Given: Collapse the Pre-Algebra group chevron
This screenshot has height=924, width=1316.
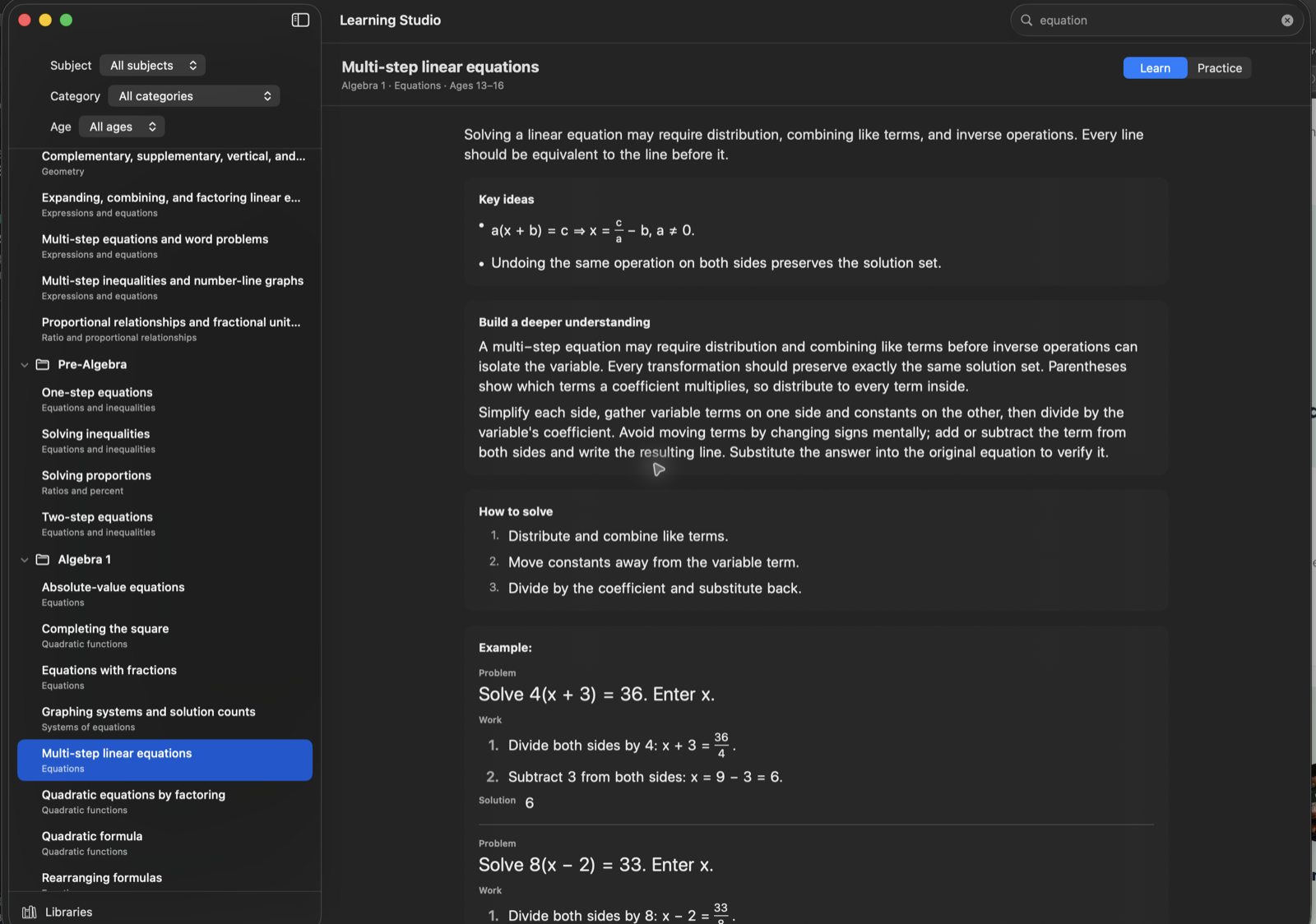Looking at the screenshot, I should [x=24, y=364].
